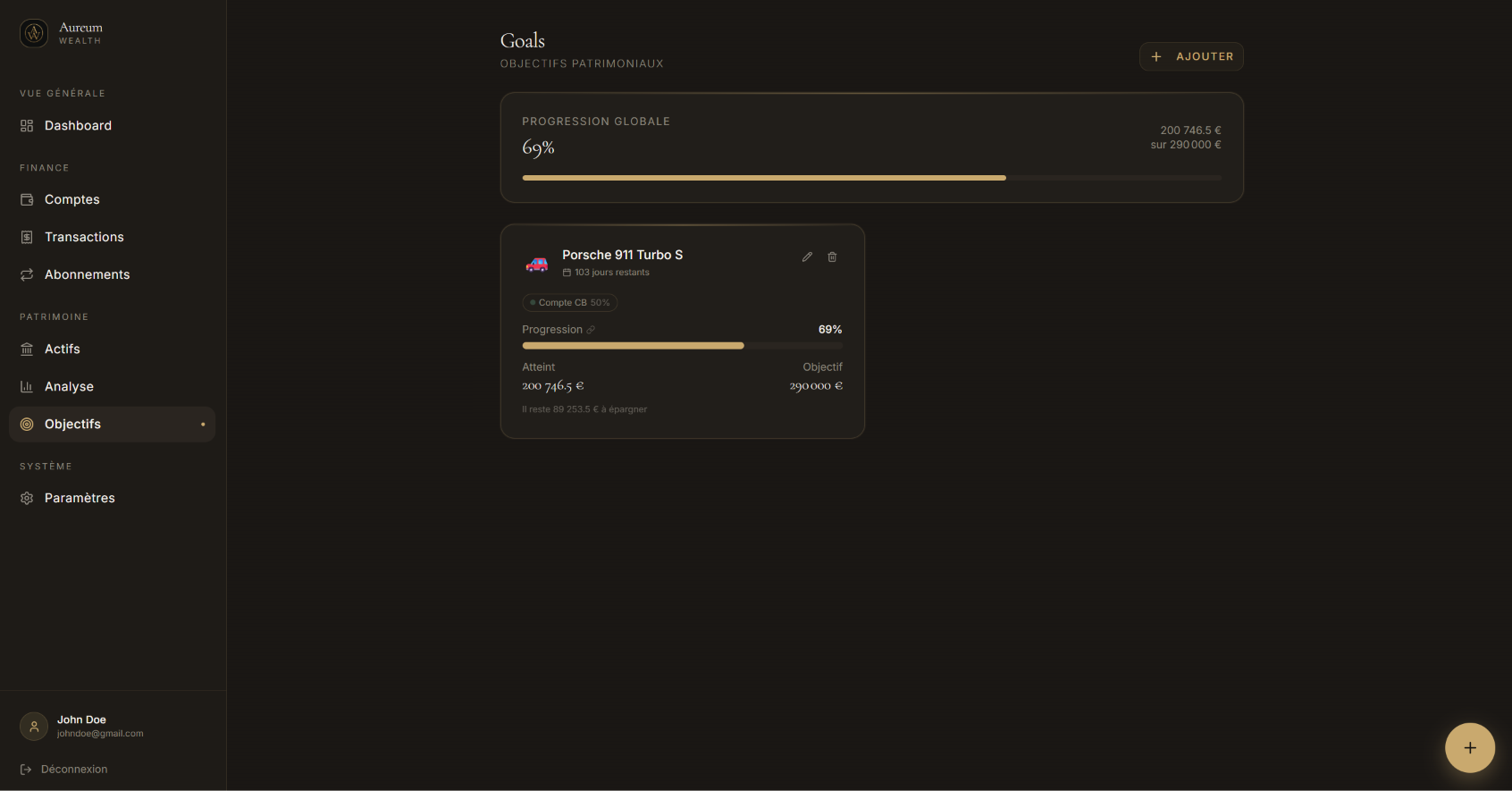Click the Transactions receipt icon
This screenshot has width=1512, height=791.
click(27, 237)
